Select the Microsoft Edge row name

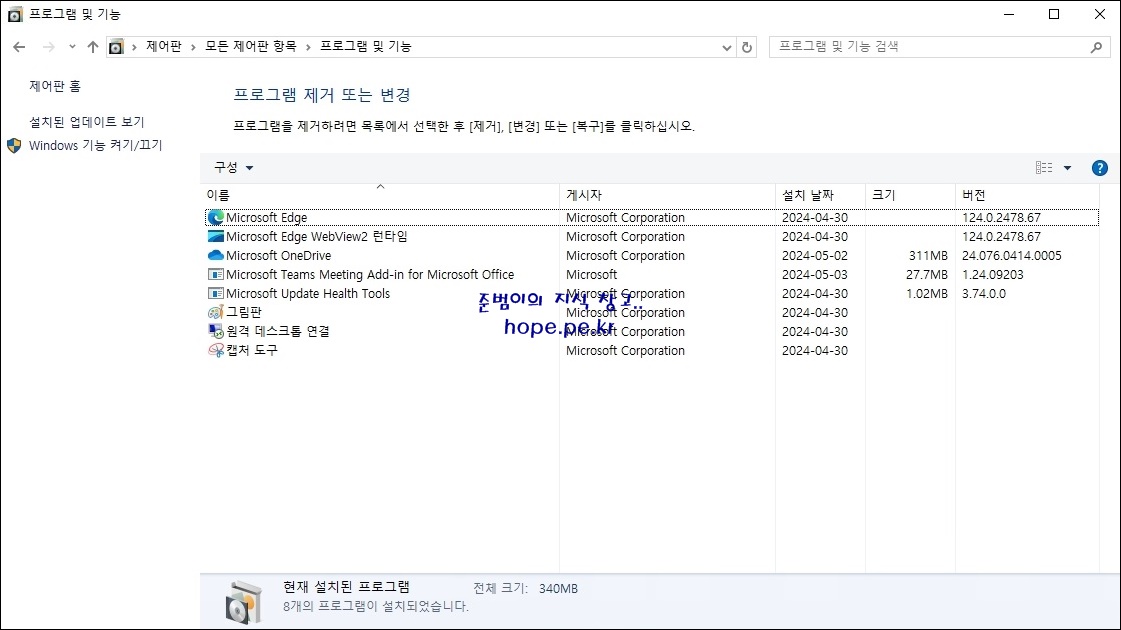(x=267, y=217)
